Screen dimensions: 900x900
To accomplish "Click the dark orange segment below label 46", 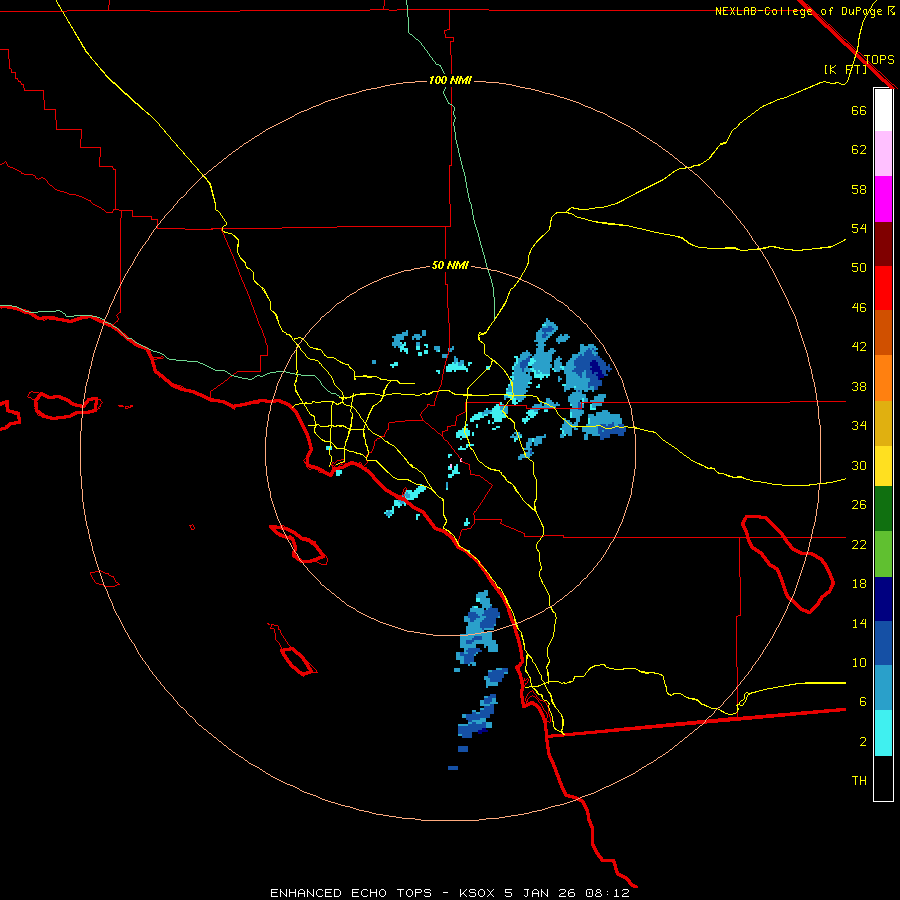I will 883,332.
